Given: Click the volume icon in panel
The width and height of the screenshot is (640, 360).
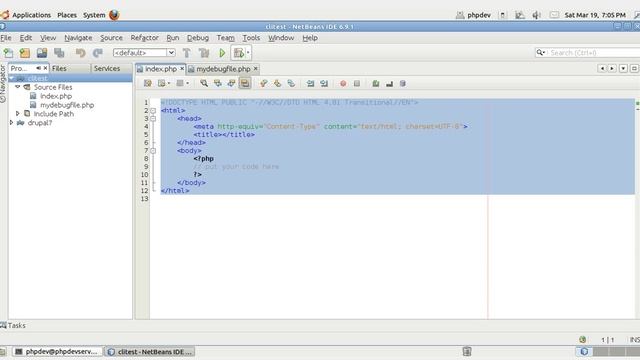Looking at the screenshot, I should 536,15.
